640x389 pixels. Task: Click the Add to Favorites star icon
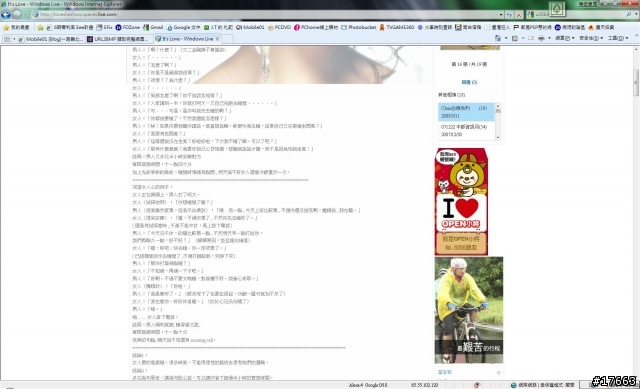tap(40, 27)
